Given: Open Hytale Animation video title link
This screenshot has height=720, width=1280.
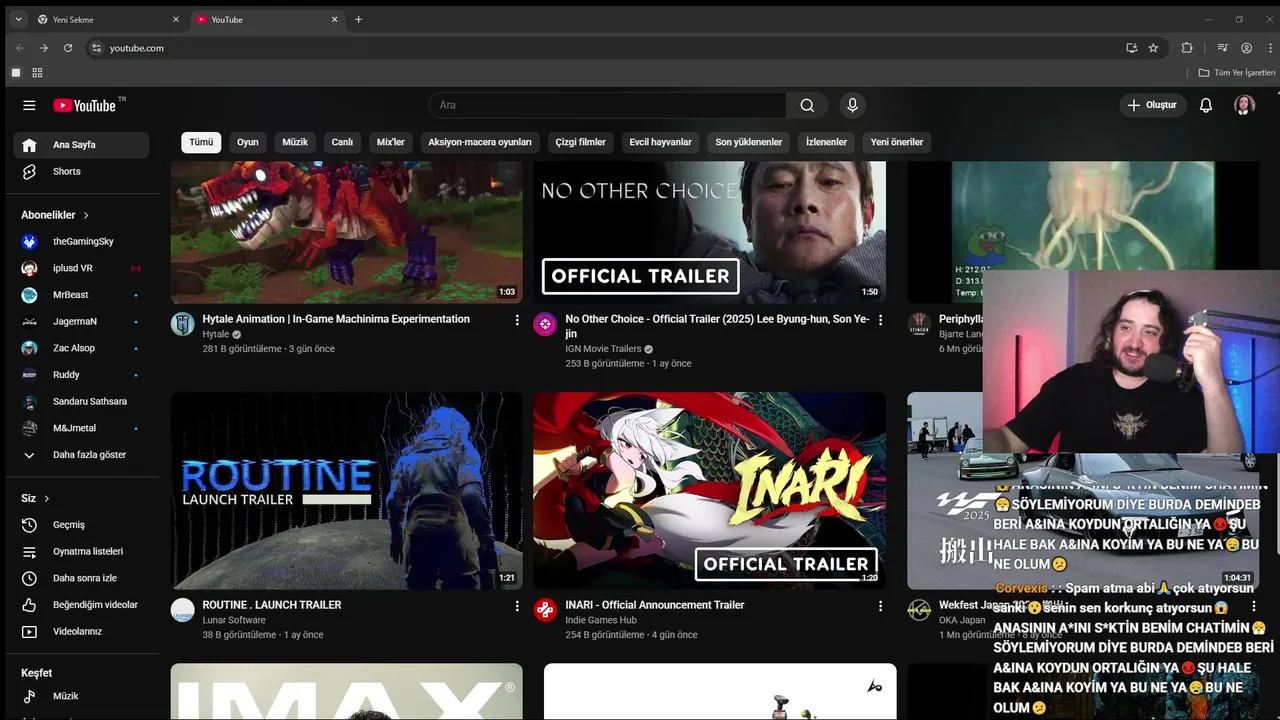Looking at the screenshot, I should tap(336, 319).
